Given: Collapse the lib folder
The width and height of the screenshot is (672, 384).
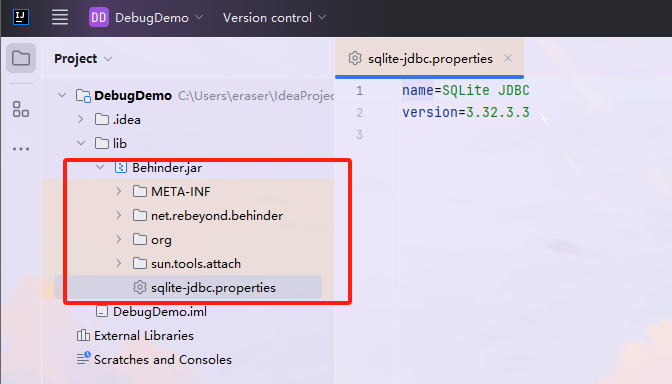Looking at the screenshot, I should (81, 143).
